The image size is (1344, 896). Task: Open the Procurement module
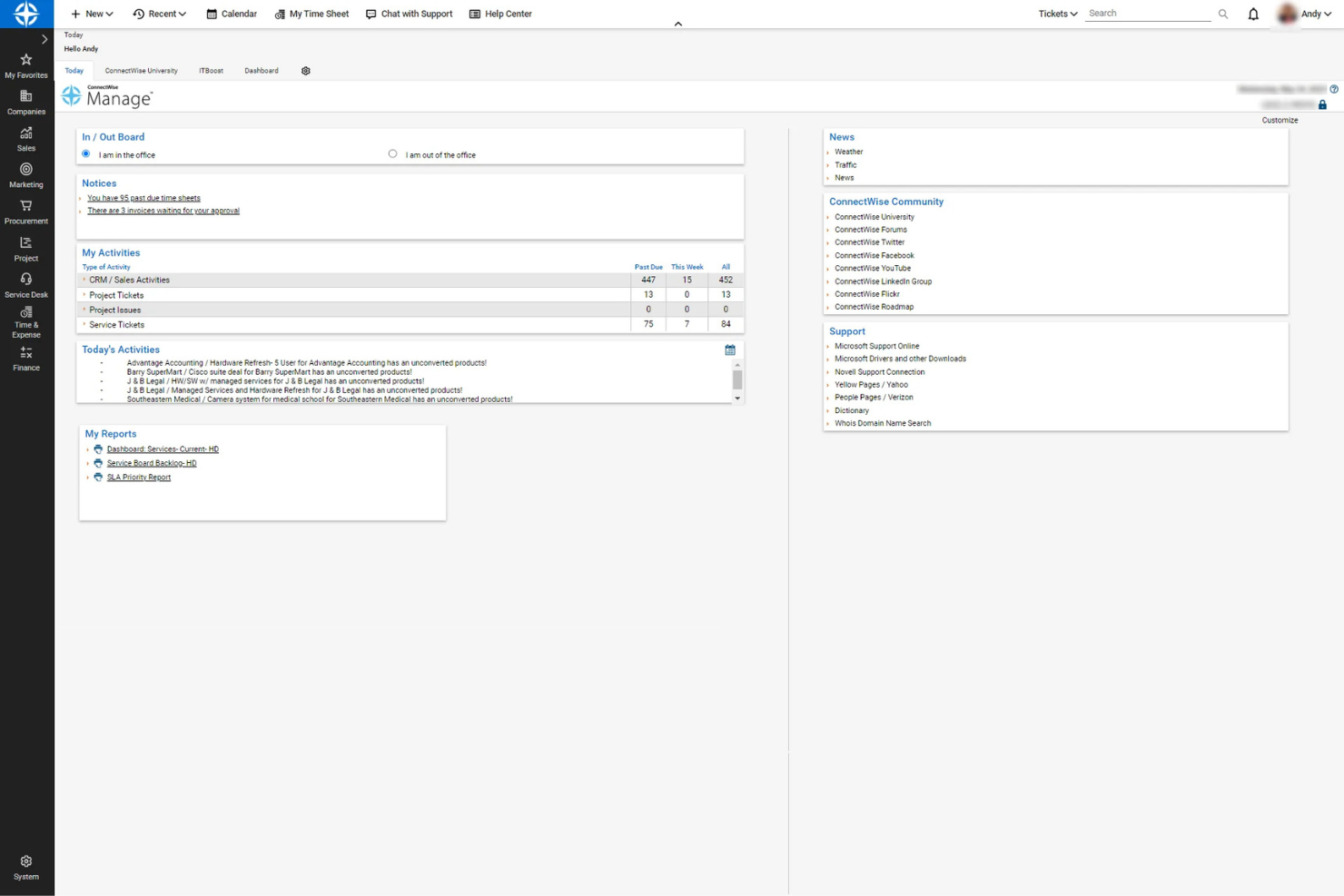[26, 211]
